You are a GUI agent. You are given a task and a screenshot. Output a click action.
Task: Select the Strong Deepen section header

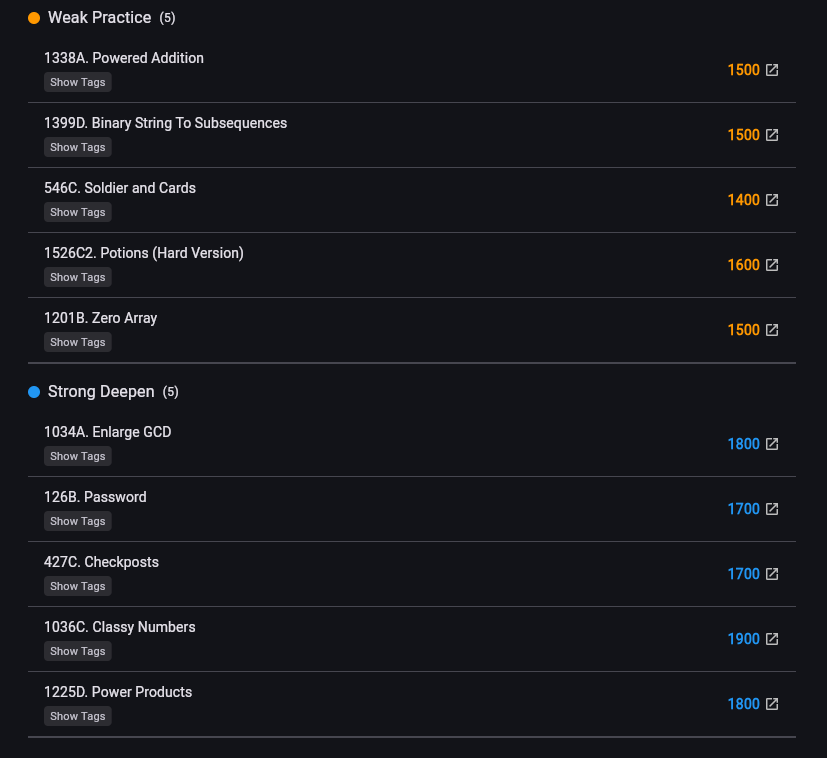click(x=102, y=392)
